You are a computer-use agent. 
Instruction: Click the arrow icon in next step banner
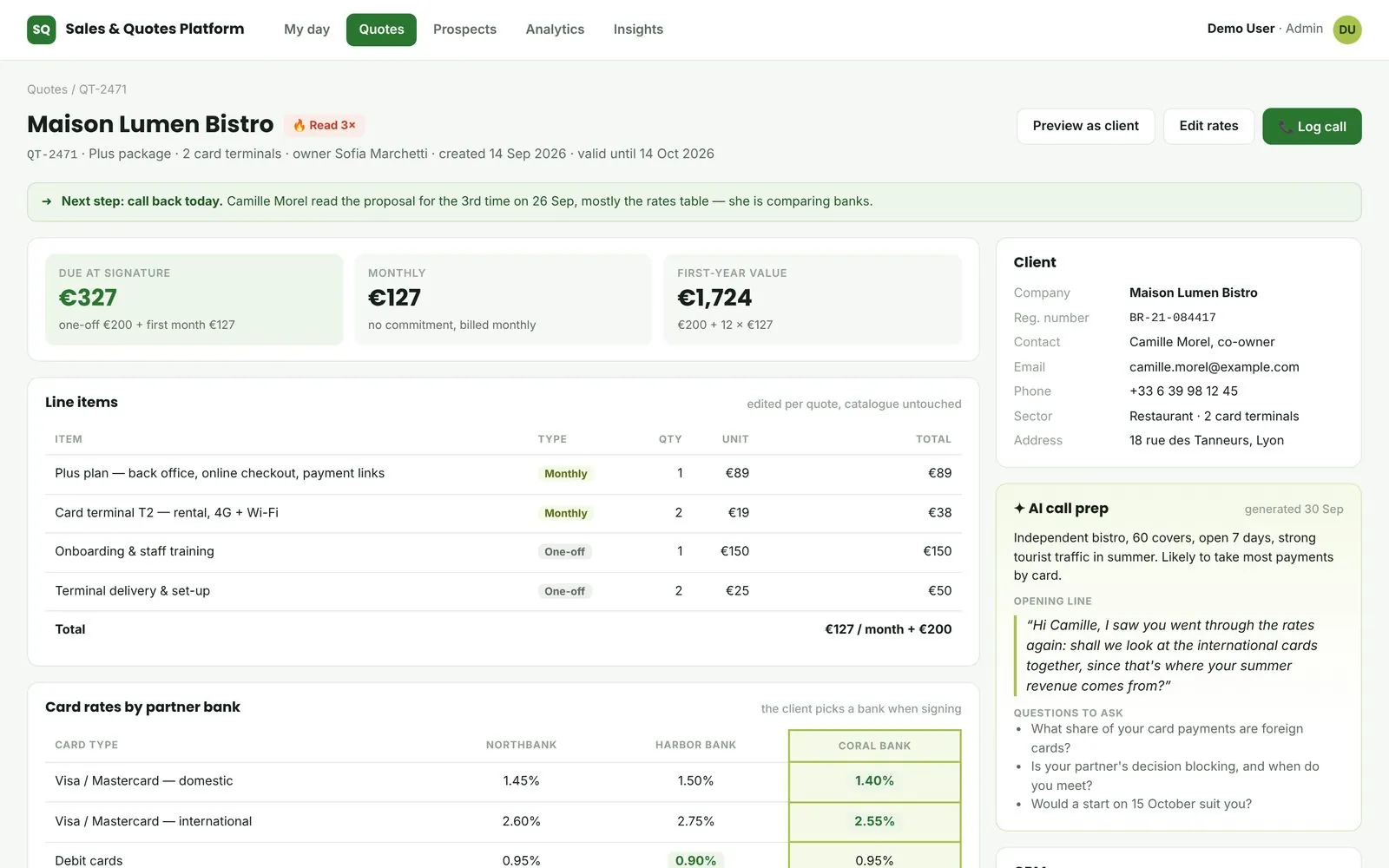(47, 201)
